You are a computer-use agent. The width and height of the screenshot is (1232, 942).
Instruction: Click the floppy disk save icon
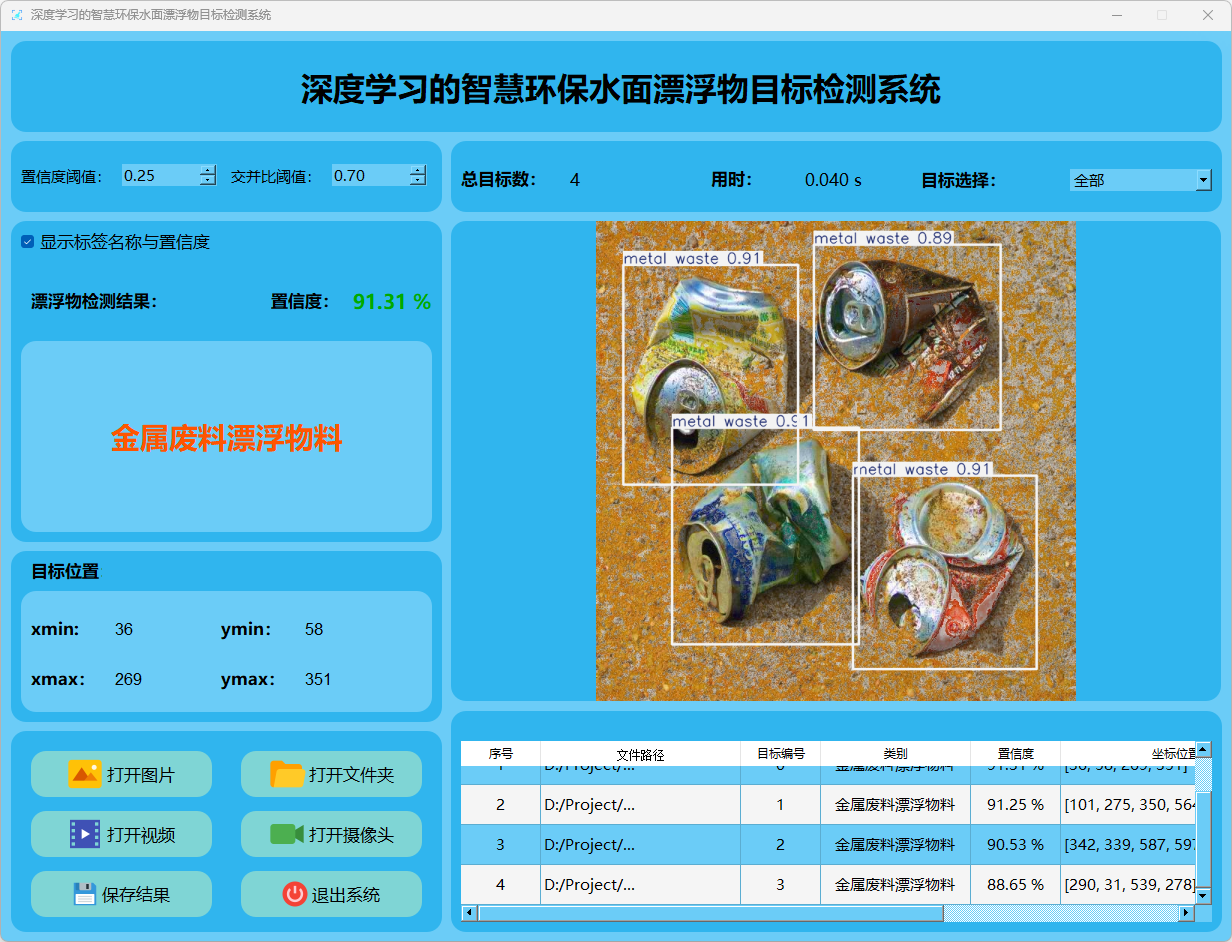[85, 894]
